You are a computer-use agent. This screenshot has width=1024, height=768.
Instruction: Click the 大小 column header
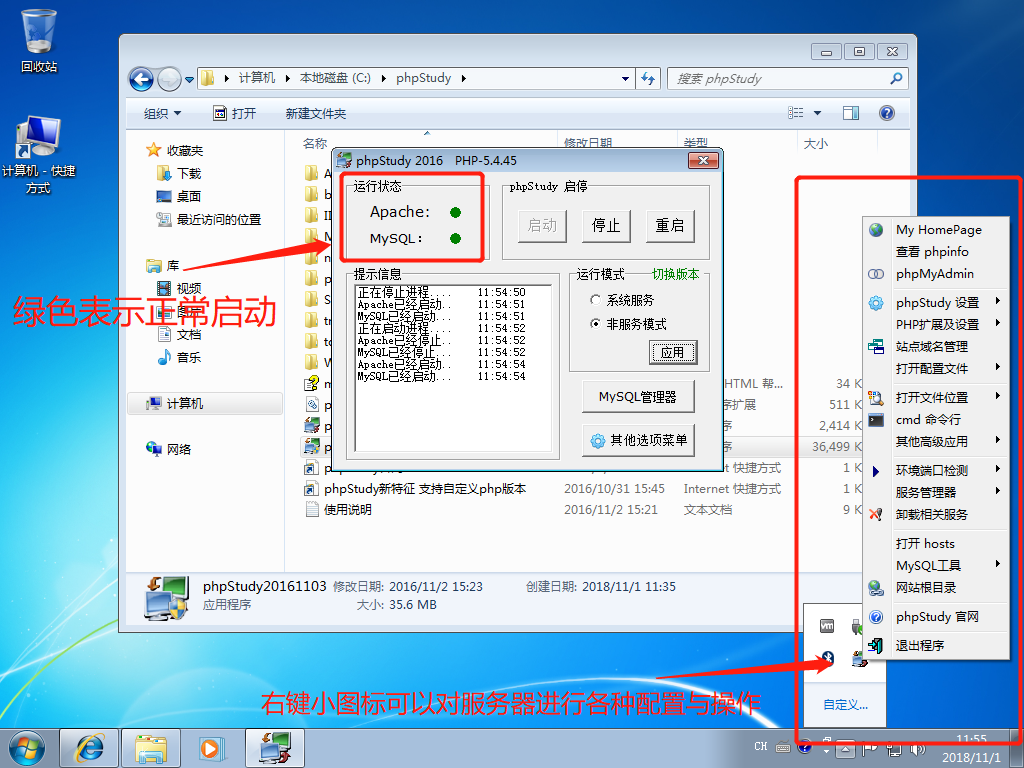[x=815, y=144]
